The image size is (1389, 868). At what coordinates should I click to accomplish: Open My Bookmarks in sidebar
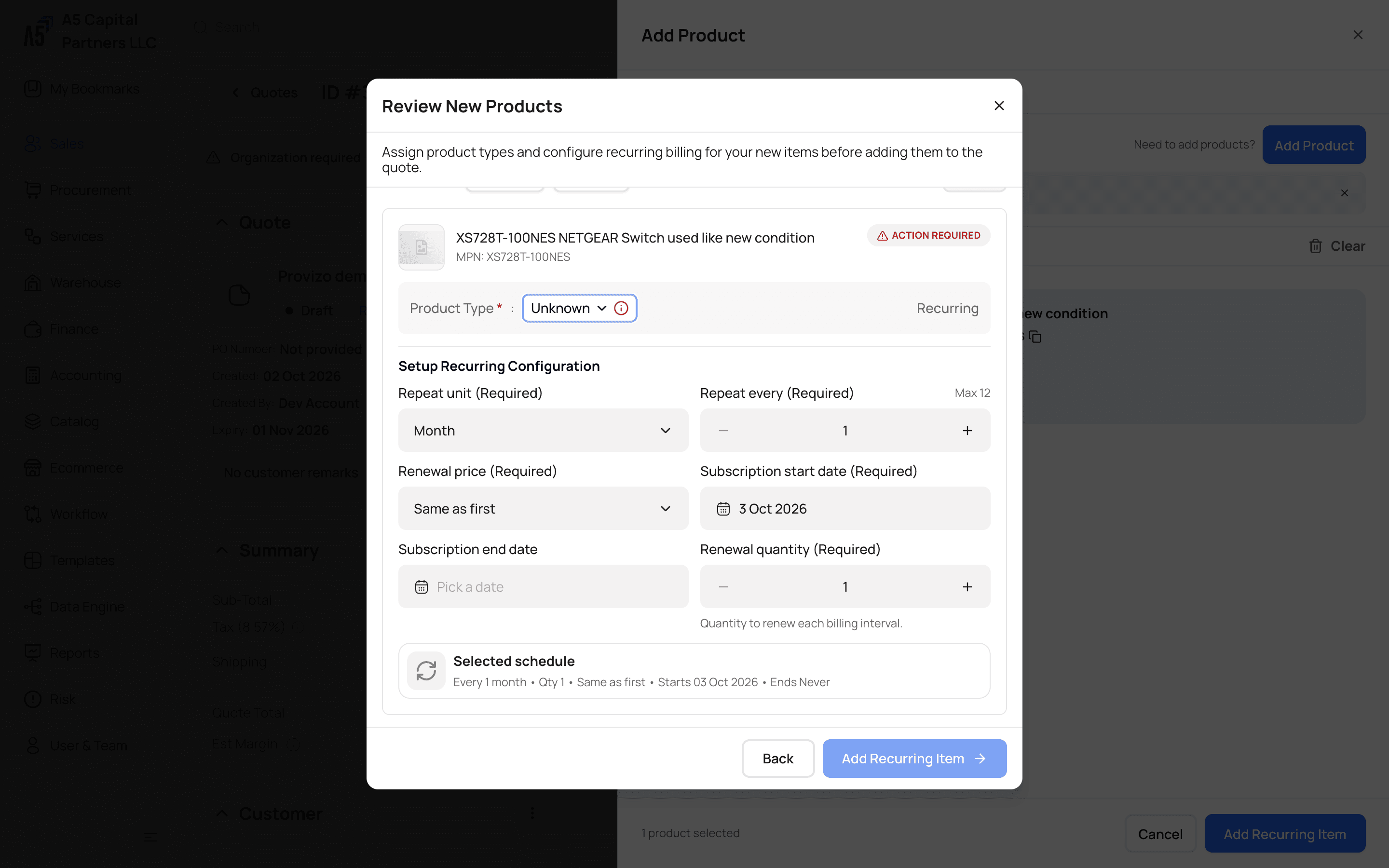82,88
